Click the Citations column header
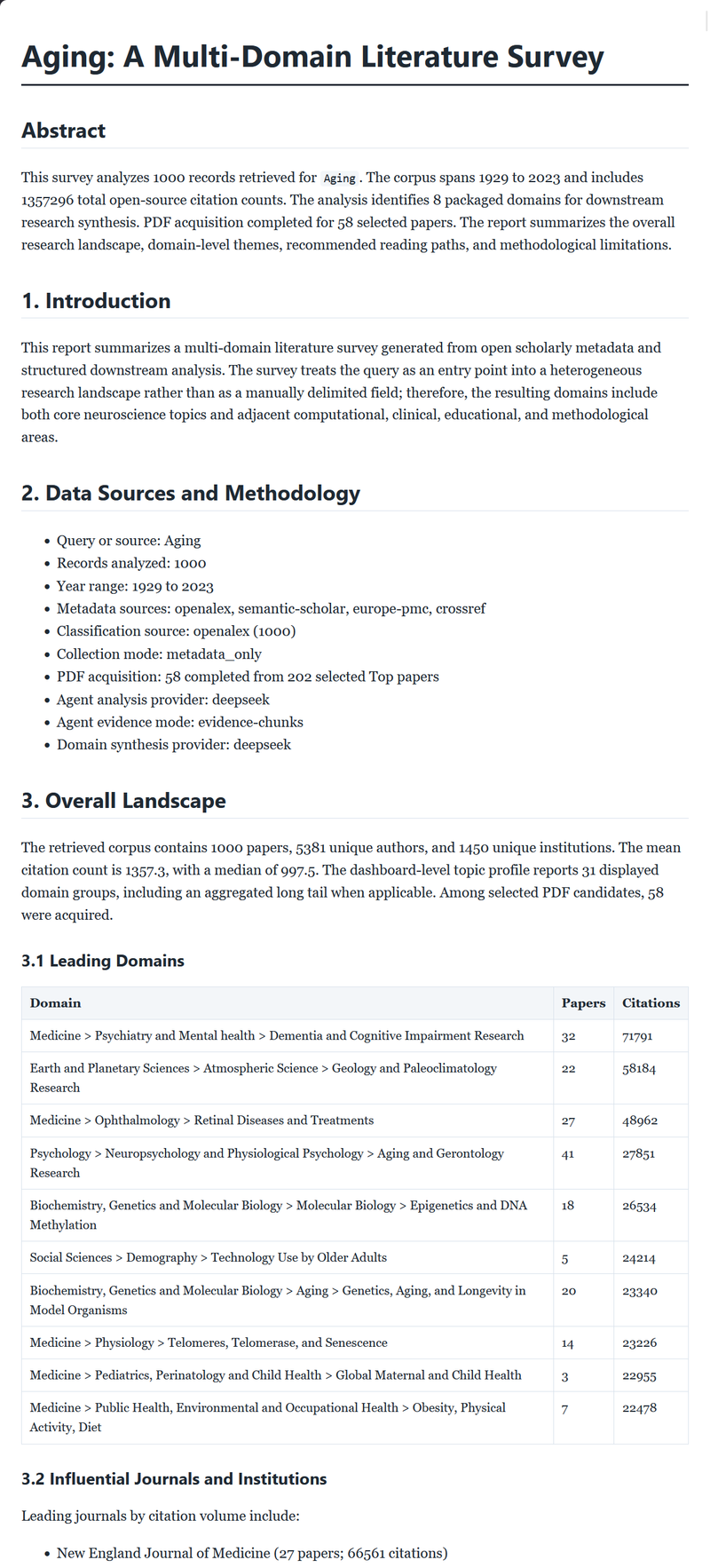Image resolution: width=710 pixels, height=1568 pixels. [651, 1003]
